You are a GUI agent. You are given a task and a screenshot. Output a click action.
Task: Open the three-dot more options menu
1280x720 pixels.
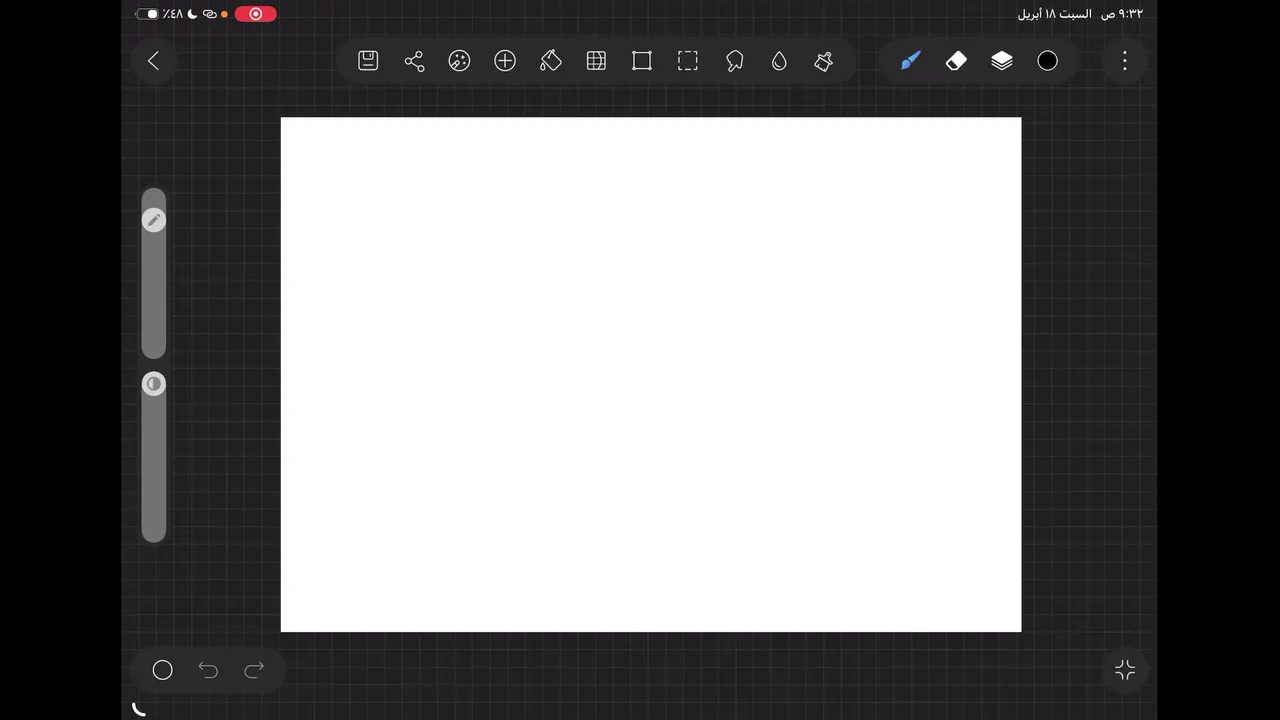pos(1125,61)
